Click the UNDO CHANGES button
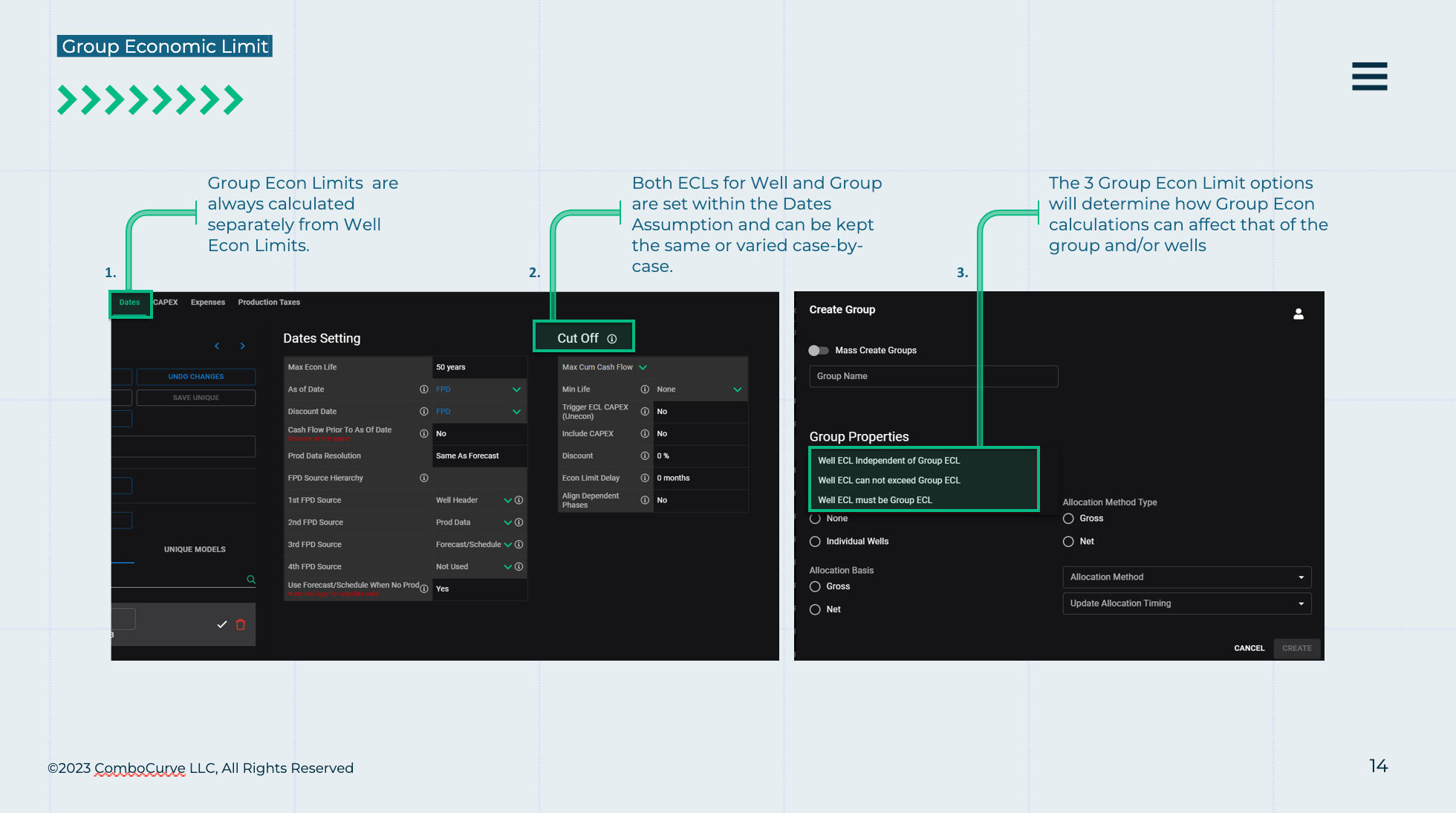Viewport: 1456px width, 813px height. tap(195, 377)
